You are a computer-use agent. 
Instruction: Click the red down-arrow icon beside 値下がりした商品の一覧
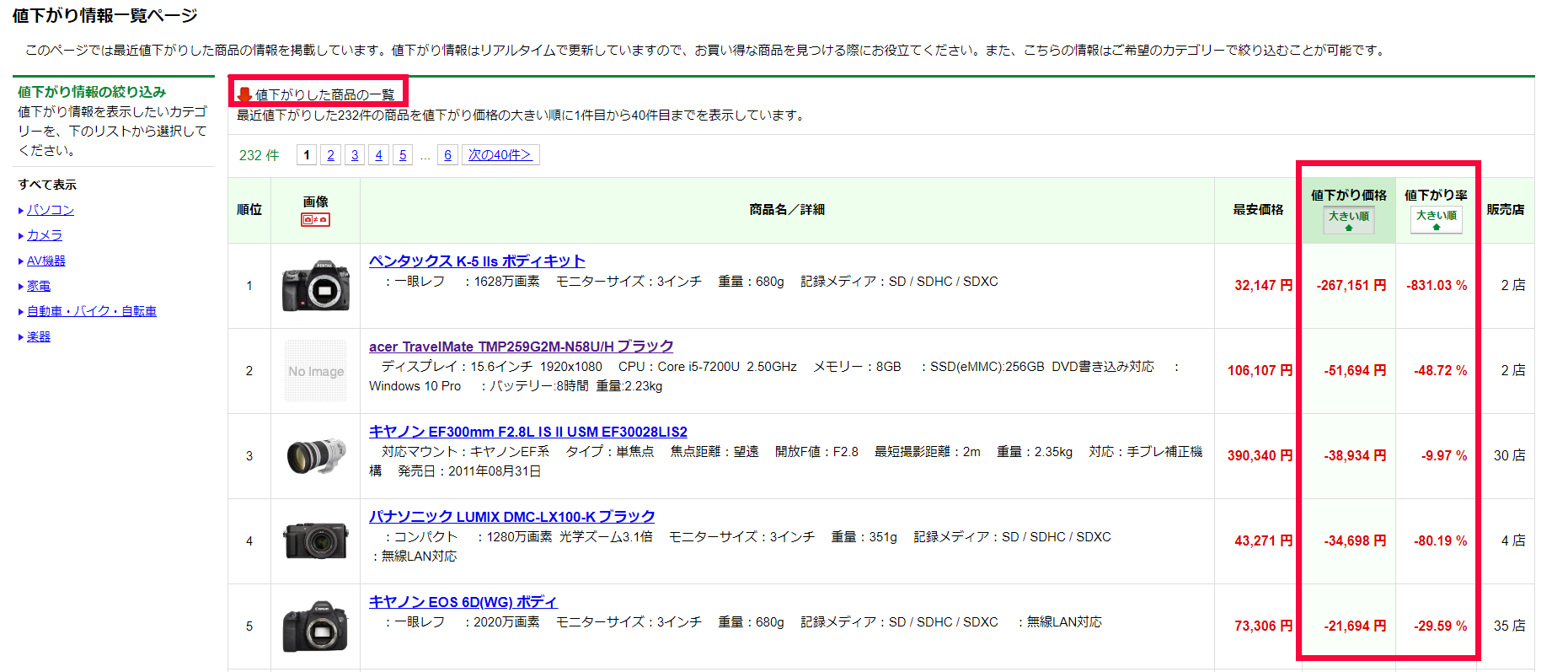point(244,94)
